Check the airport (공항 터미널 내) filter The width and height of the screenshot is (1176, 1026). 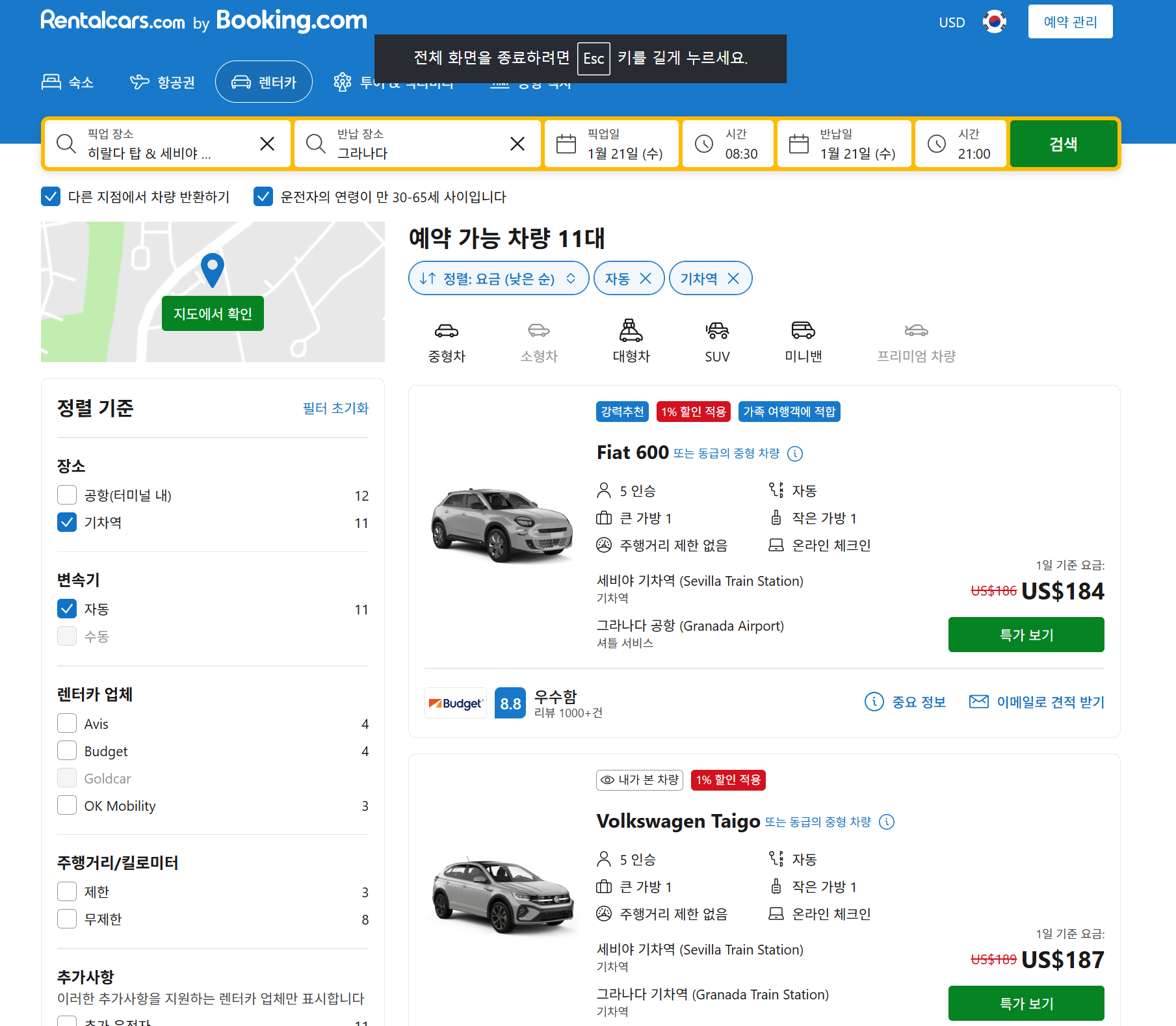point(67,495)
